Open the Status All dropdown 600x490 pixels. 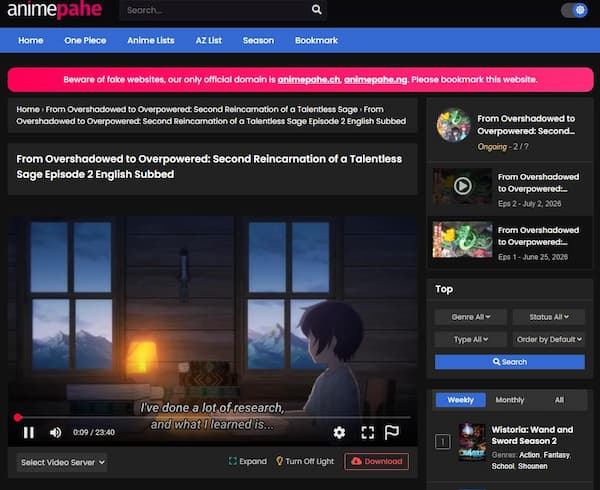click(549, 317)
